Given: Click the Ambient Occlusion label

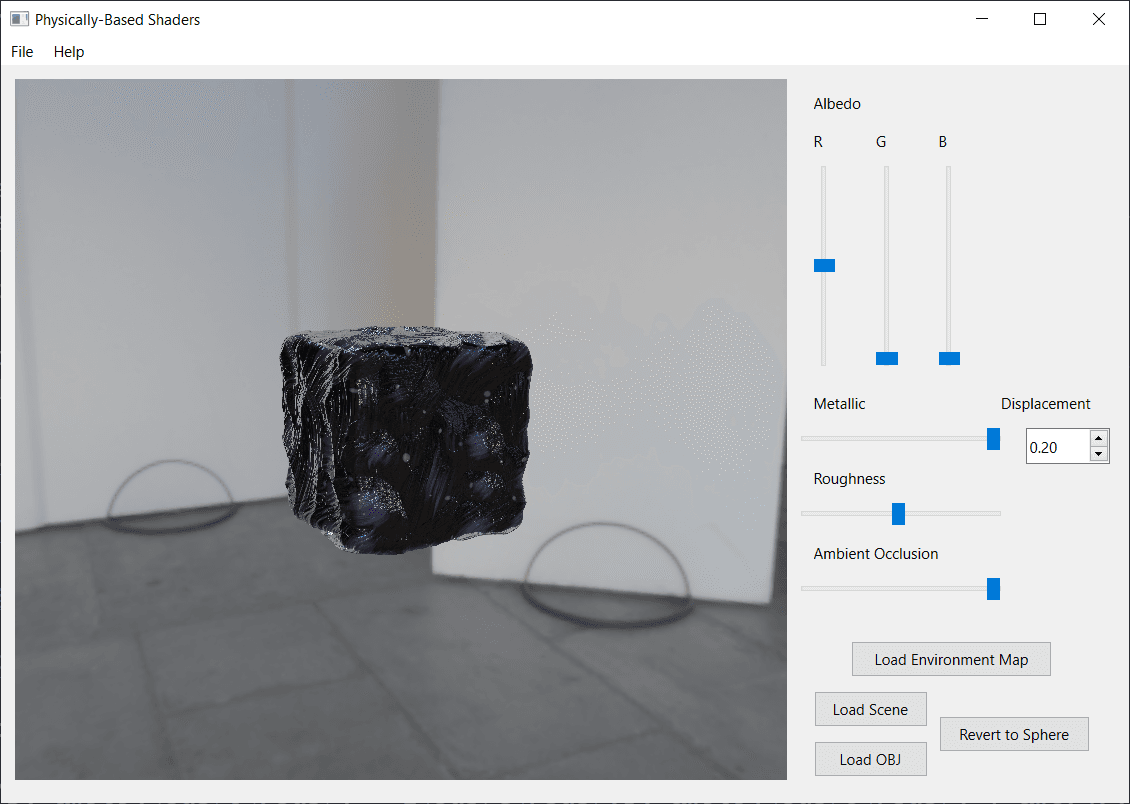Looking at the screenshot, I should [876, 553].
